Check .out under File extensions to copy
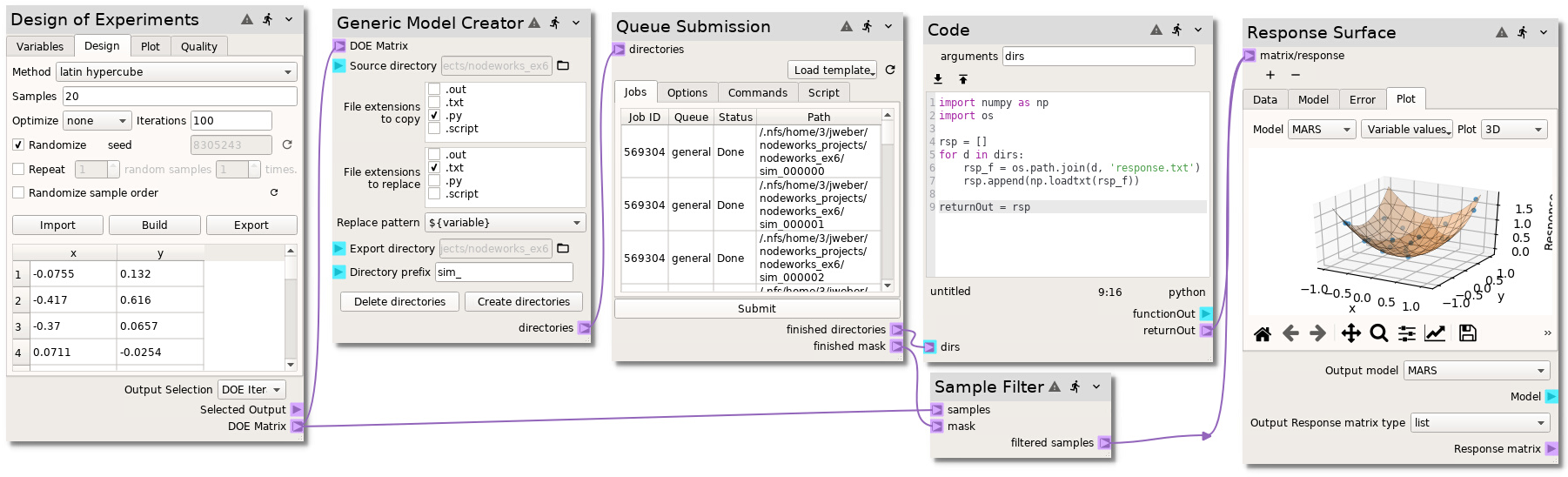 pos(434,90)
